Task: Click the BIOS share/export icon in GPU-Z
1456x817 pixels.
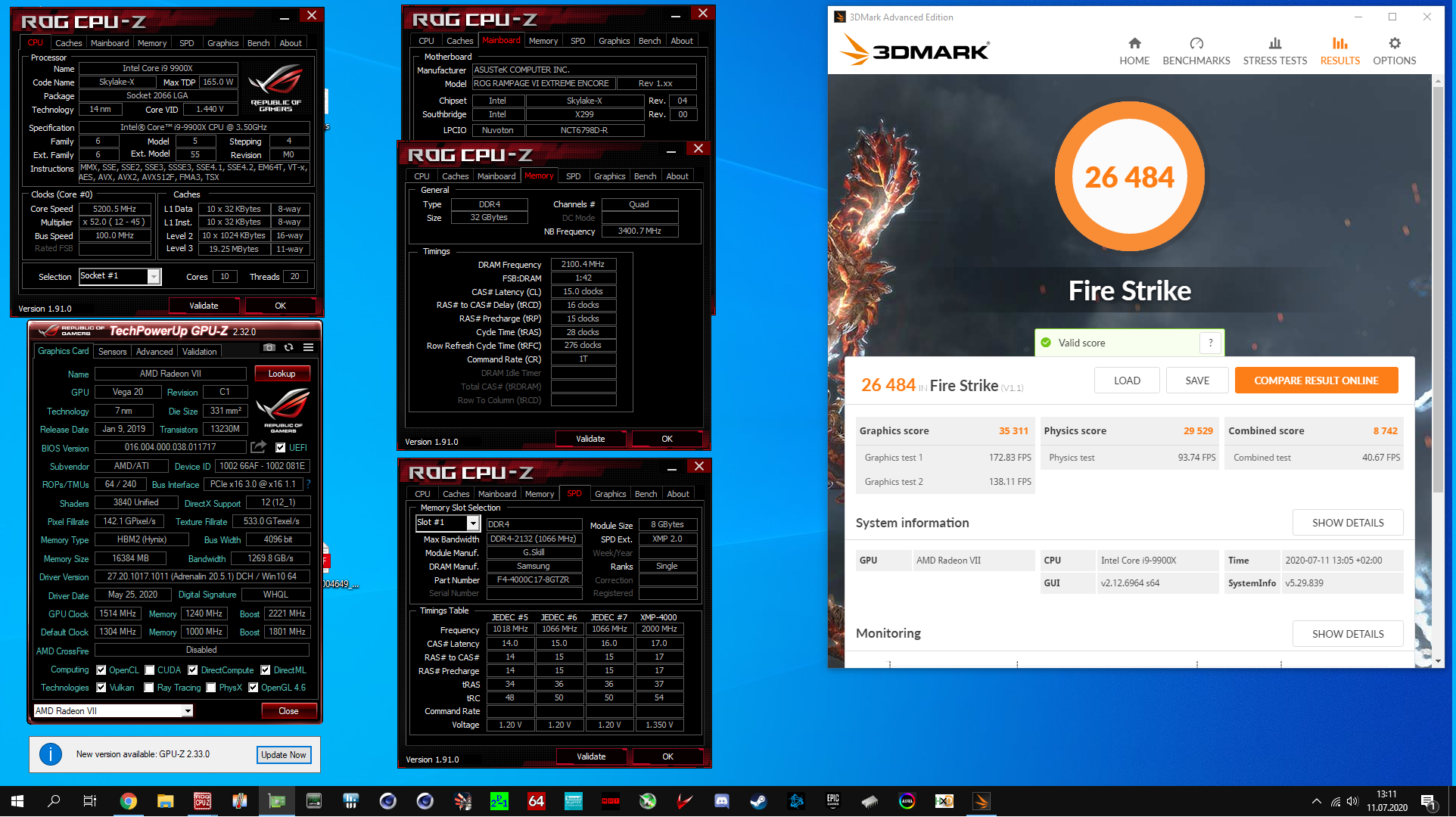Action: [258, 447]
